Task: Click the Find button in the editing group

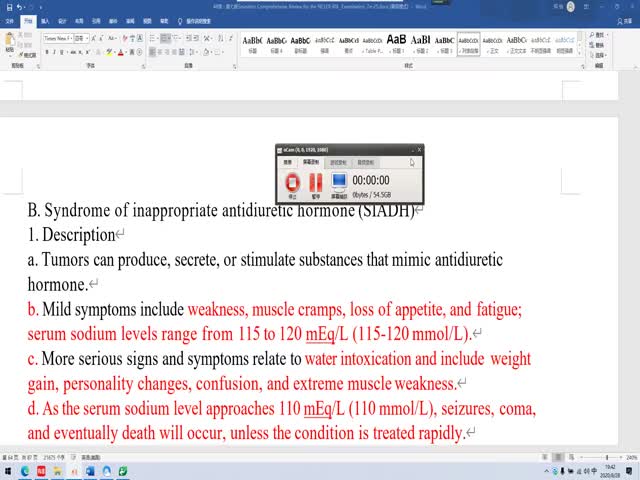Action: coord(599,35)
